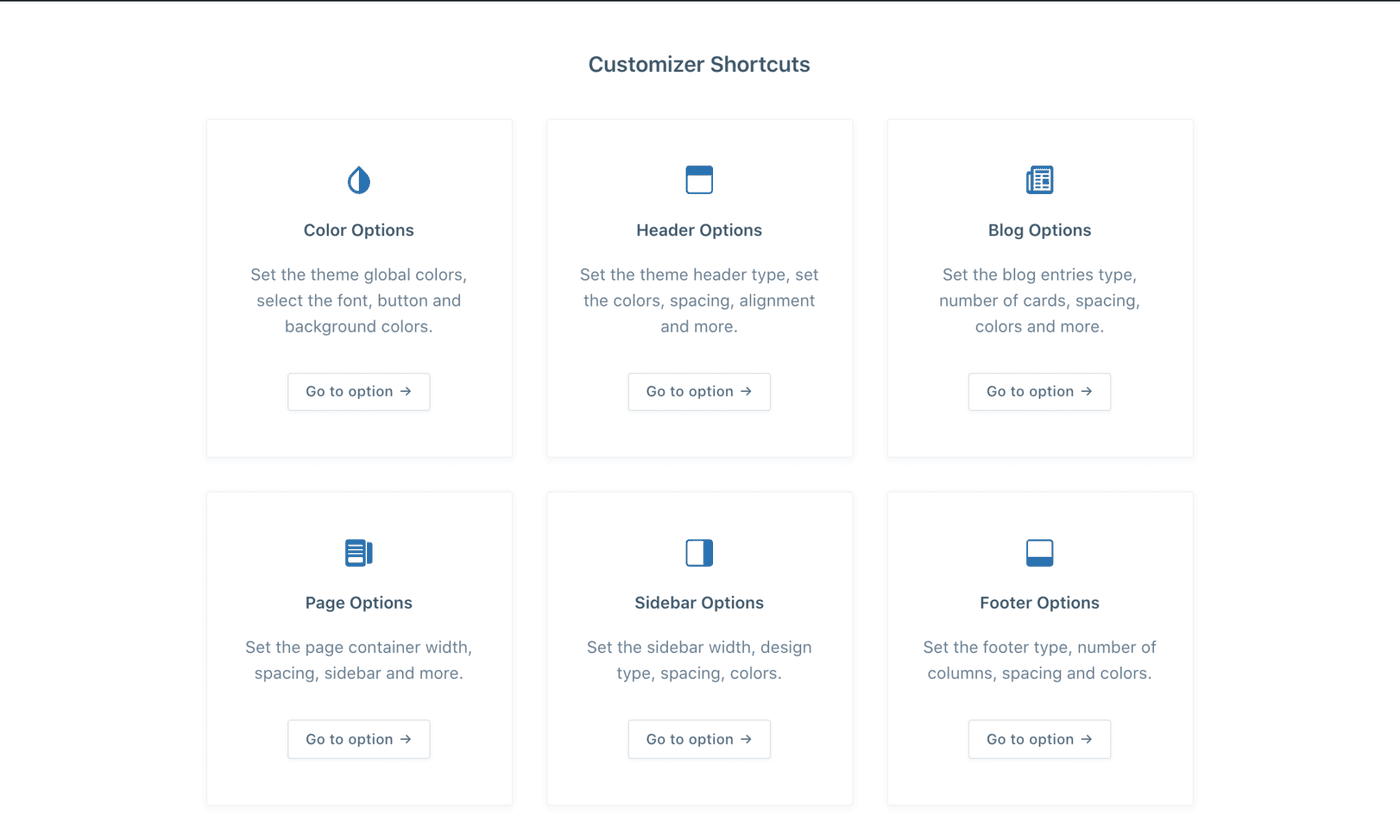This screenshot has height=816, width=1400.
Task: Click the Color Options card title
Action: 358,230
